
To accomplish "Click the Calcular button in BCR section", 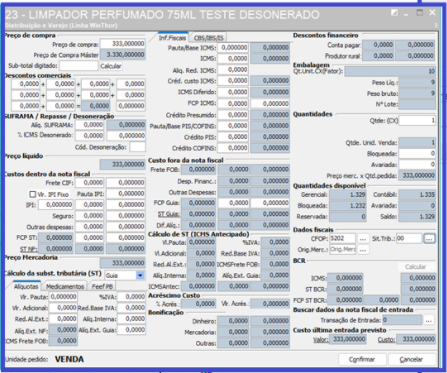I will point(415,266).
